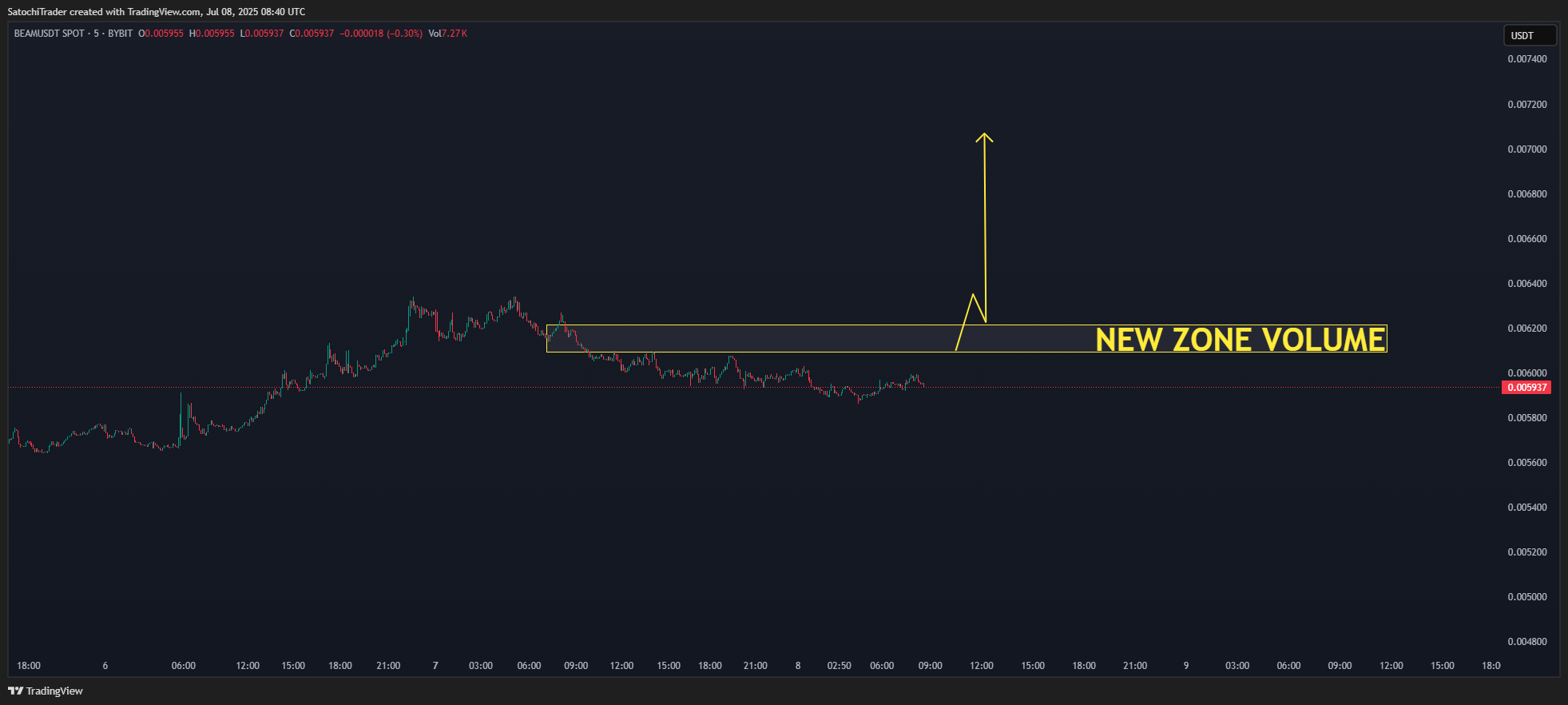This screenshot has height=705, width=1568.
Task: Click the 0.005000 price axis label
Action: coord(1527,597)
